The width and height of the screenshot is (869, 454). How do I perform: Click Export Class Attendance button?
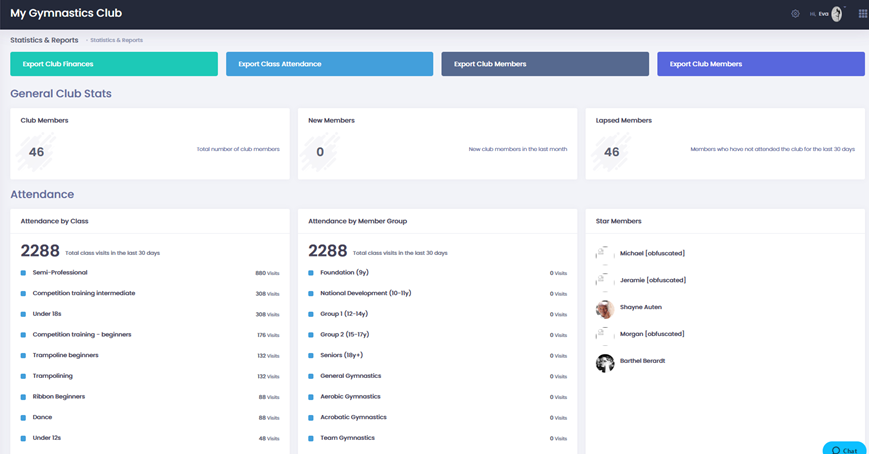[x=329, y=64]
